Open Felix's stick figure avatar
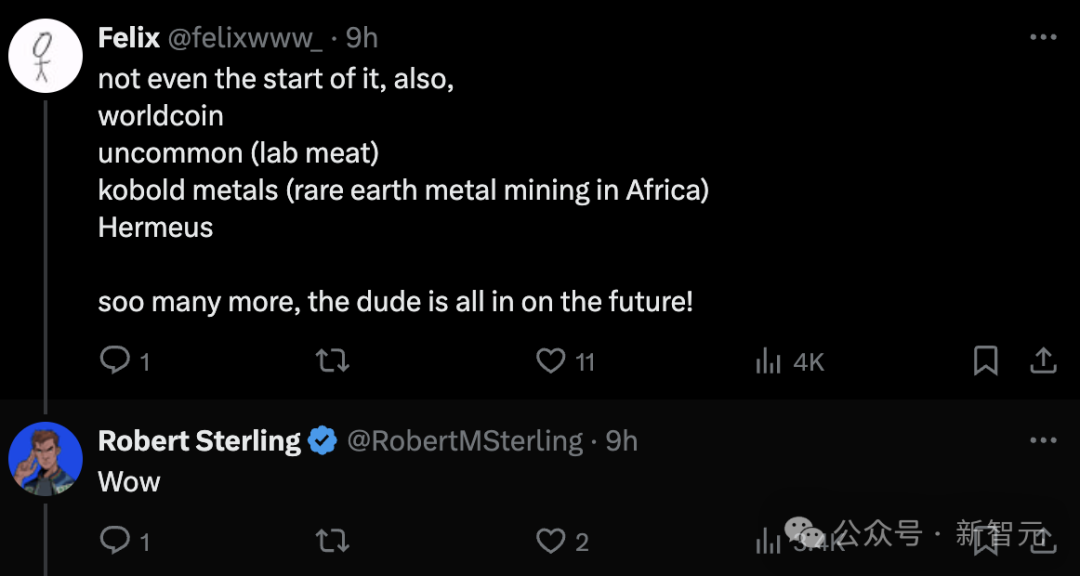 (45, 56)
